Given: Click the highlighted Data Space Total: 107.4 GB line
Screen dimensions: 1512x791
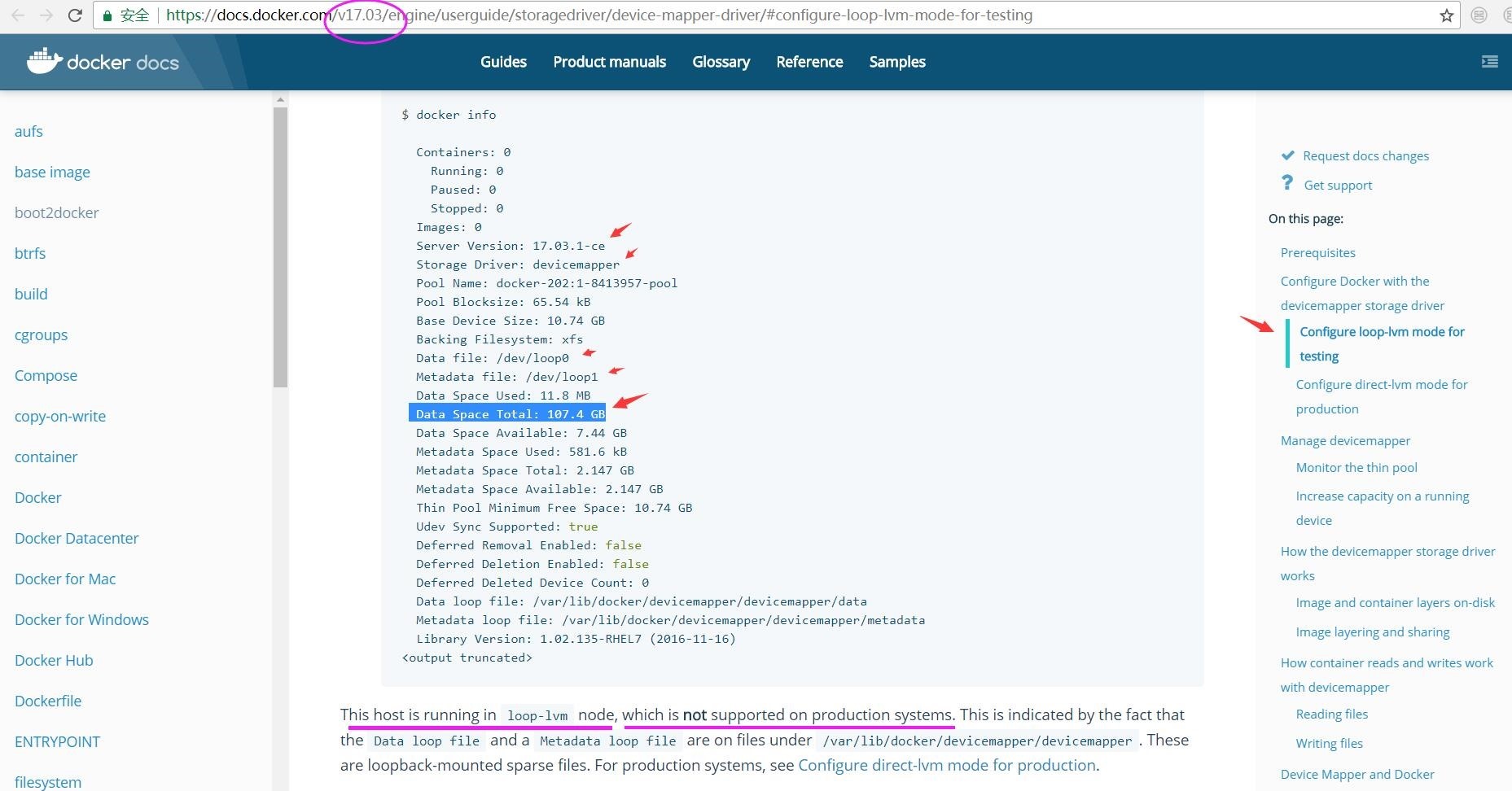Looking at the screenshot, I should [507, 414].
